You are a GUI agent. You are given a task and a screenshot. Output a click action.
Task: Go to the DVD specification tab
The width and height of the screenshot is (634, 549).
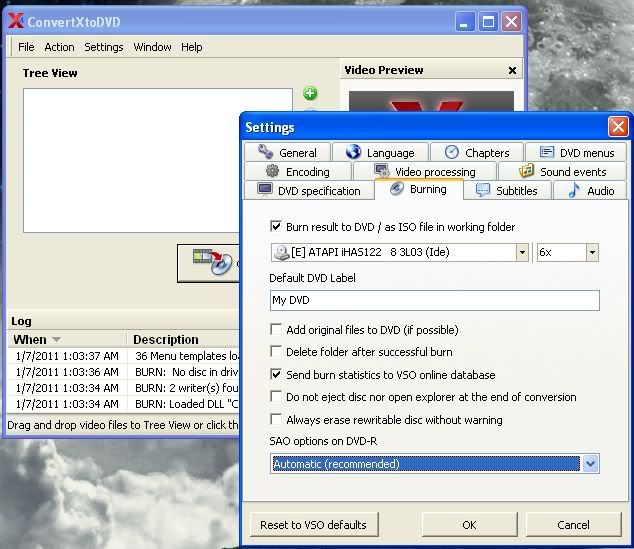(x=309, y=190)
